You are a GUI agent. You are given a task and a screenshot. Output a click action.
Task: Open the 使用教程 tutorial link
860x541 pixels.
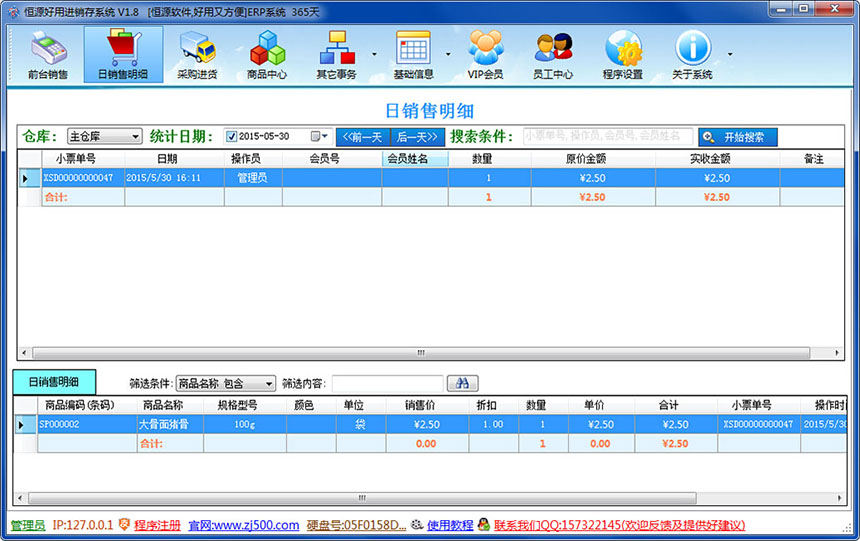pos(450,525)
